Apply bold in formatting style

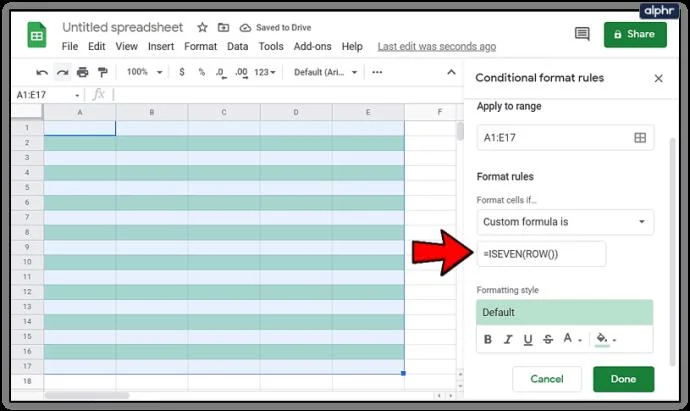coord(488,339)
